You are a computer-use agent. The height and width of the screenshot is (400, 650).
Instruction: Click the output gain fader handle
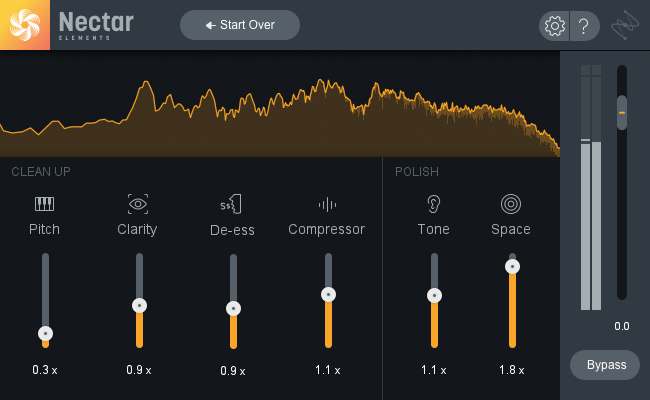(x=622, y=113)
